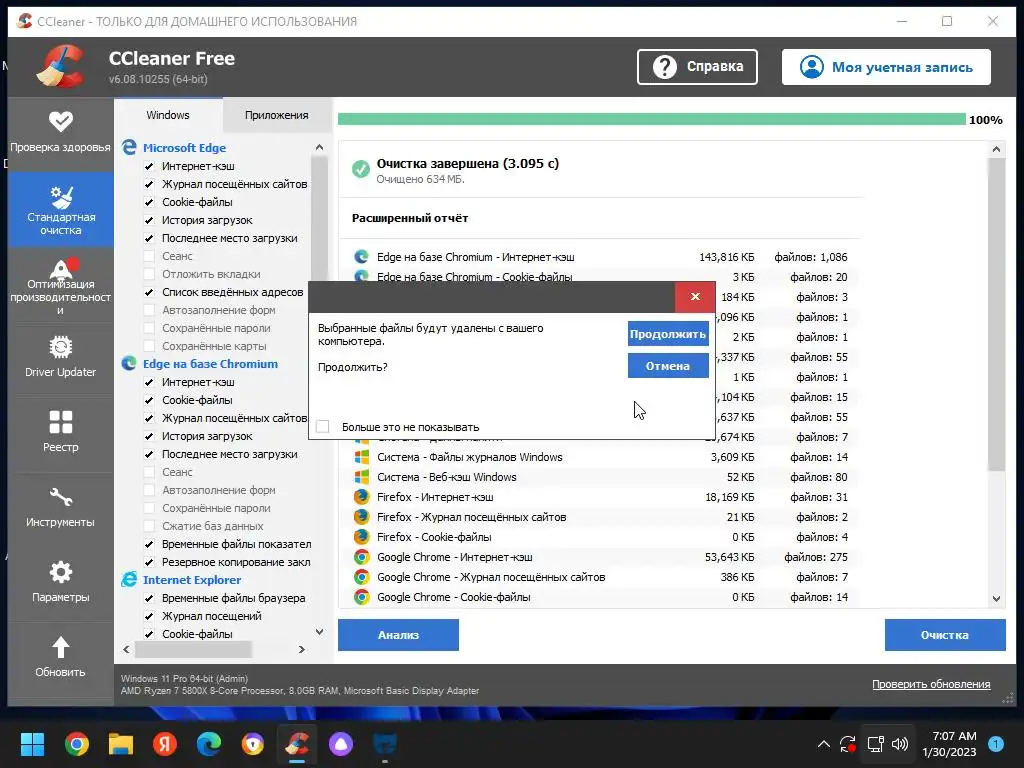
Task: Open Оптимизация производительности sidebar section
Action: click(x=60, y=286)
